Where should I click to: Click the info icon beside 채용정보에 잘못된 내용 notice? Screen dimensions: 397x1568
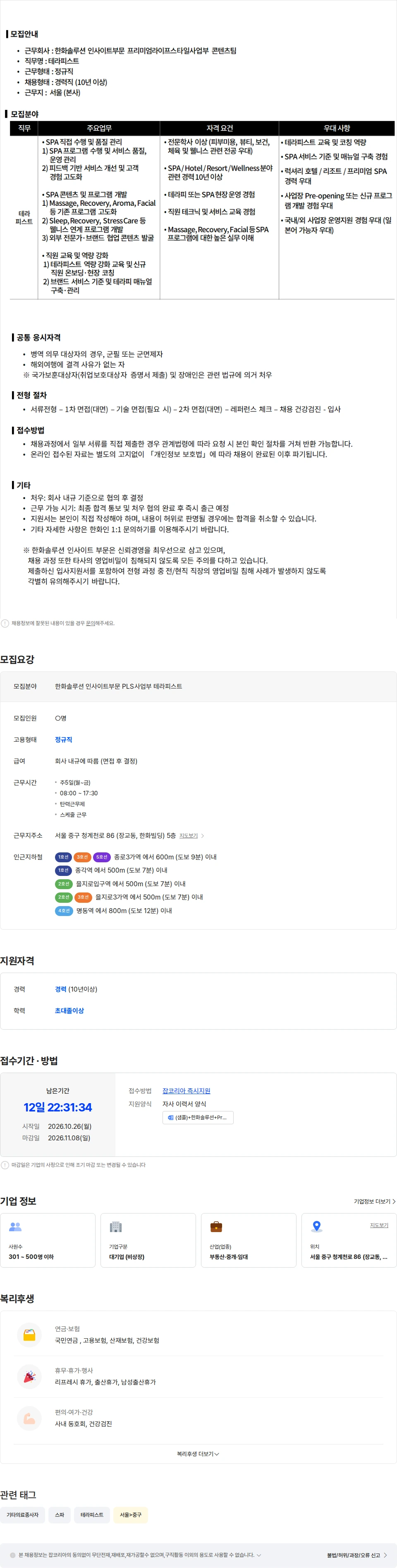tap(5, 623)
